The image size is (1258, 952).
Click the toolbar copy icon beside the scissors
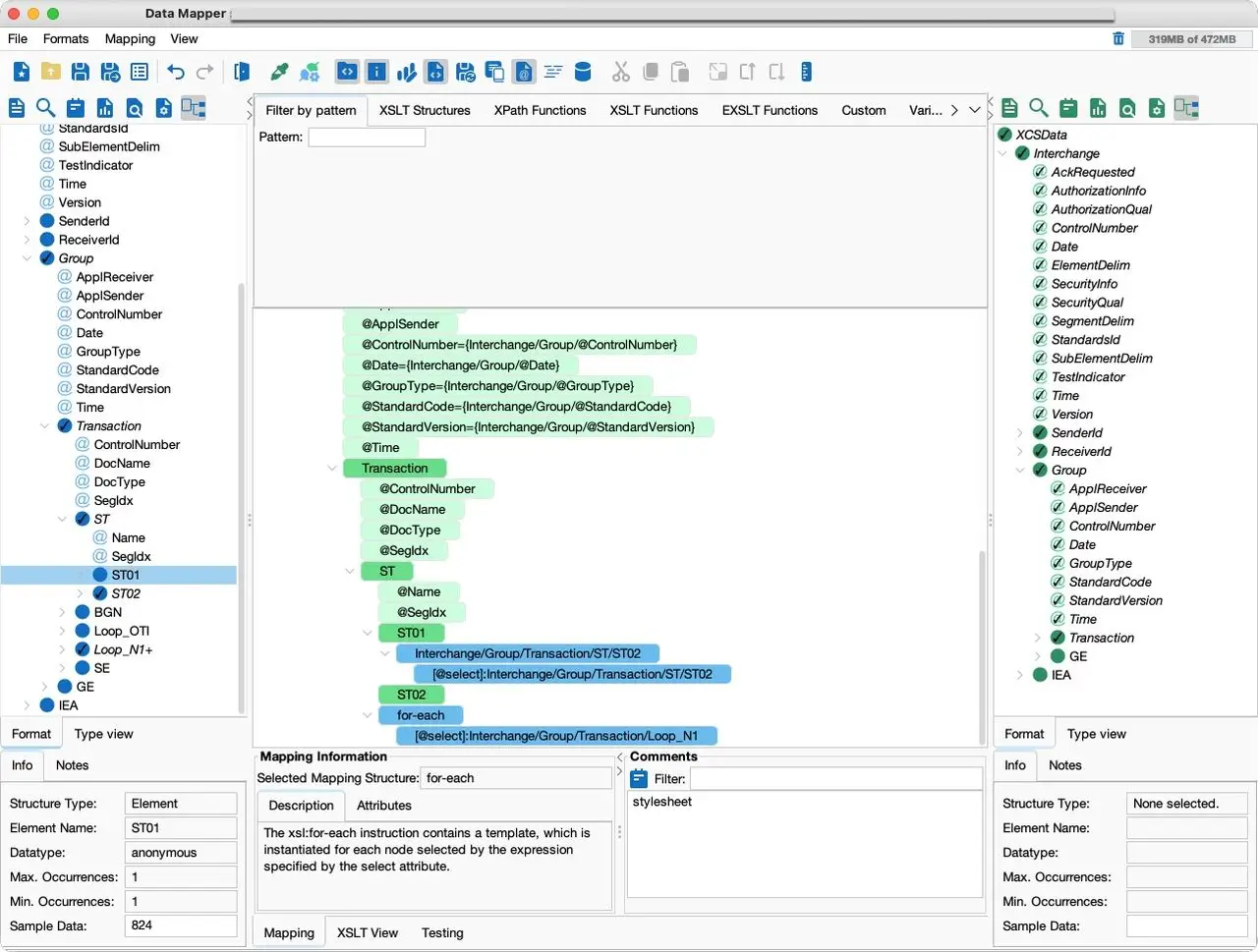[650, 72]
